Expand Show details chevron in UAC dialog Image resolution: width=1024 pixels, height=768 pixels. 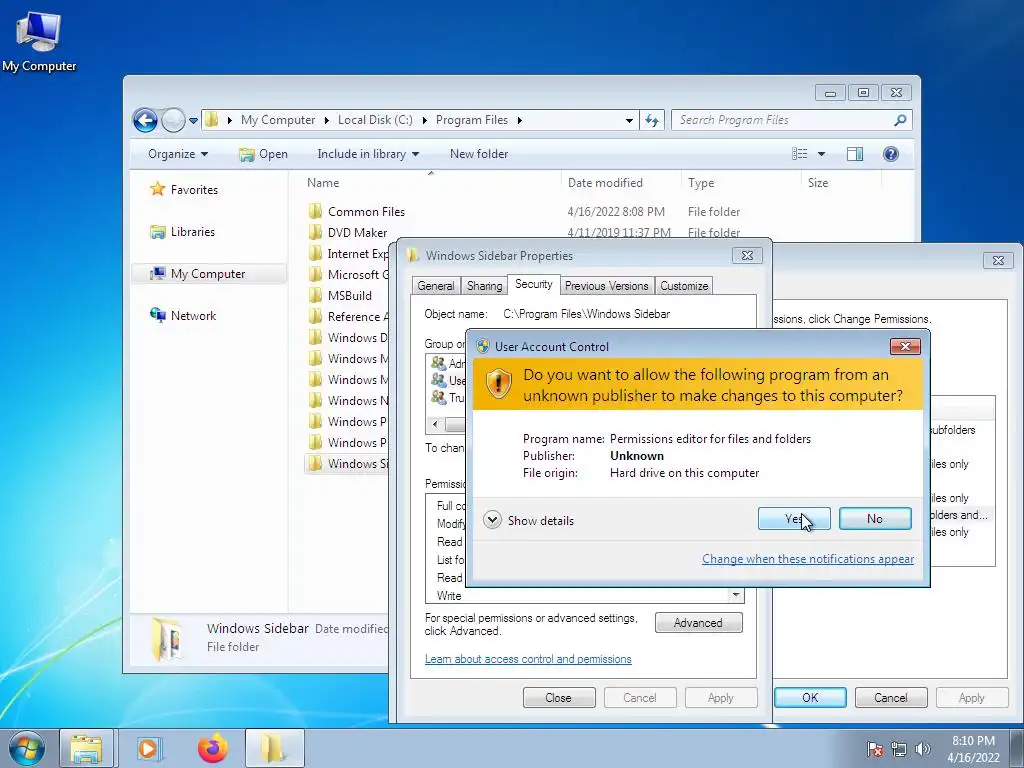coord(492,520)
